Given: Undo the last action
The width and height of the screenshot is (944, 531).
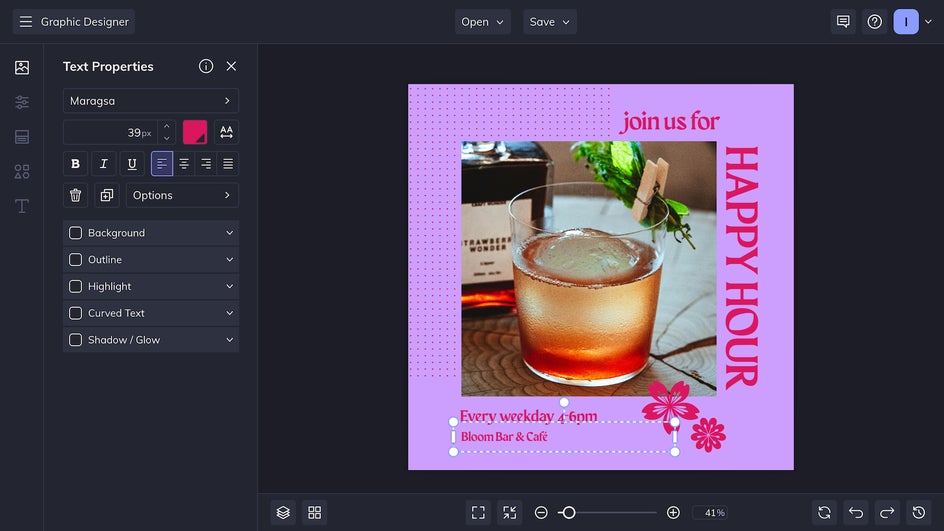Looking at the screenshot, I should (x=856, y=512).
